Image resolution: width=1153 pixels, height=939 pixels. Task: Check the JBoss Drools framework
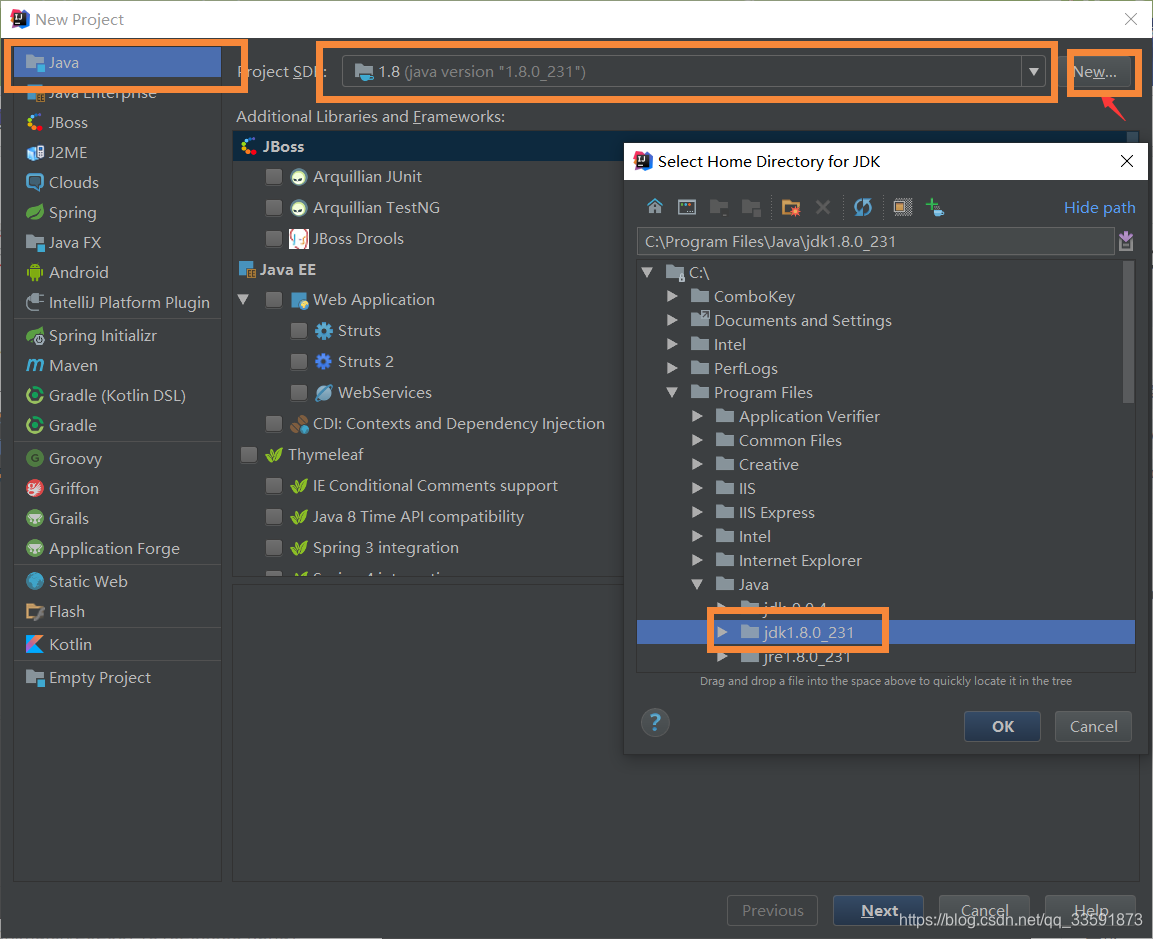point(274,238)
